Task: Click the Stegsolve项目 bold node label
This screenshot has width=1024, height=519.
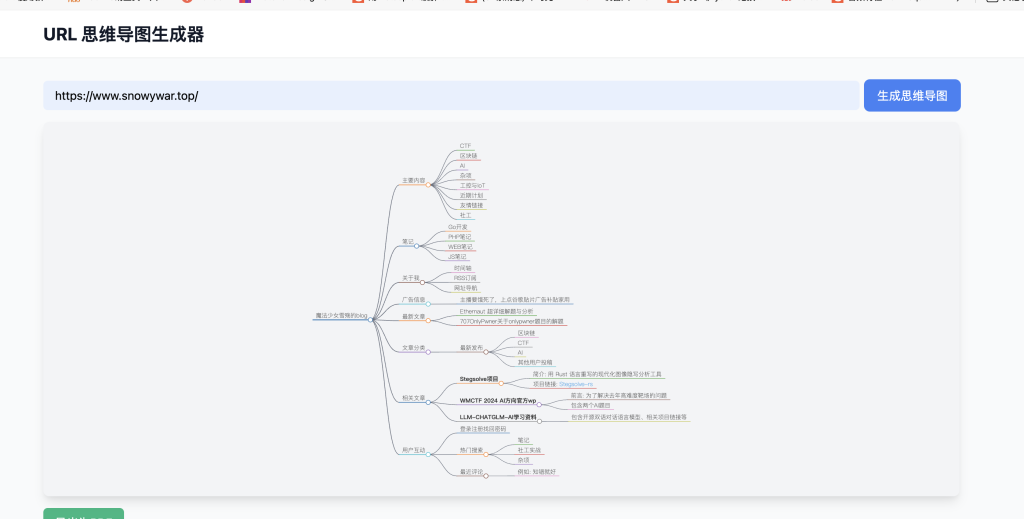Action: (x=479, y=379)
